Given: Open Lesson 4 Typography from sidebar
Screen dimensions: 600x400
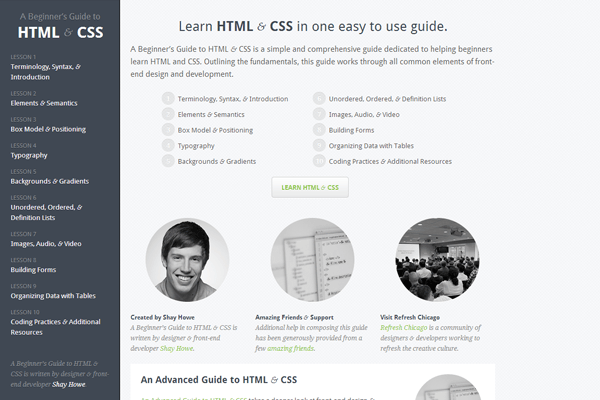Looking at the screenshot, I should click(x=30, y=156).
